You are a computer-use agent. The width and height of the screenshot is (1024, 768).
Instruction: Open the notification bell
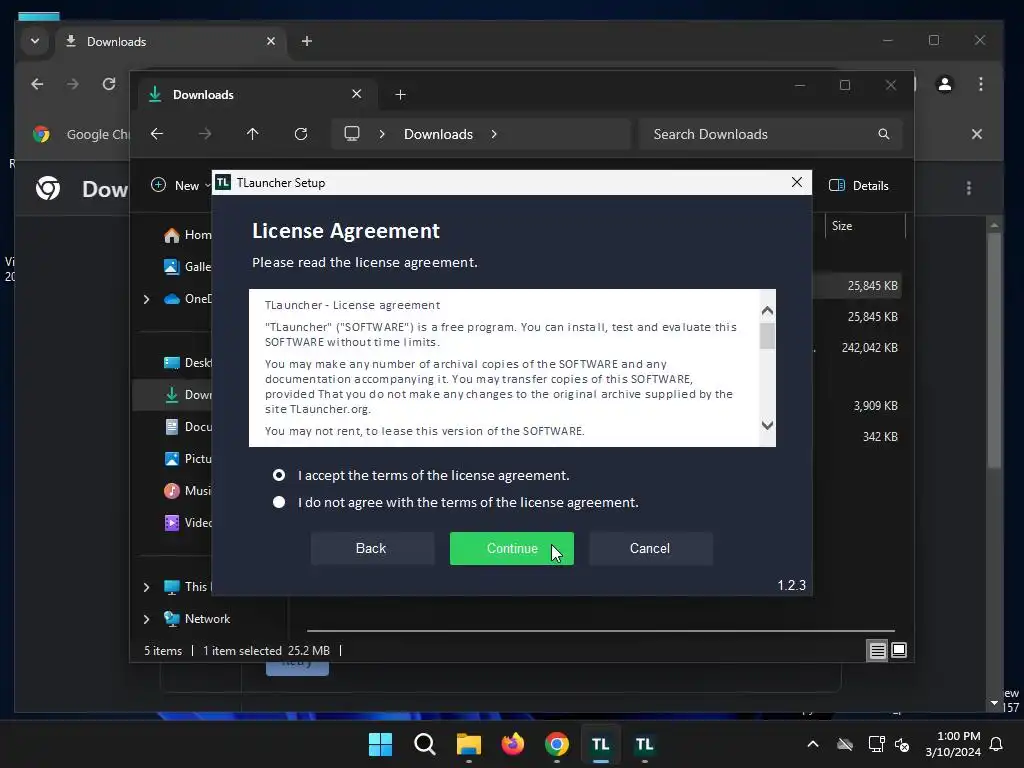click(996, 744)
